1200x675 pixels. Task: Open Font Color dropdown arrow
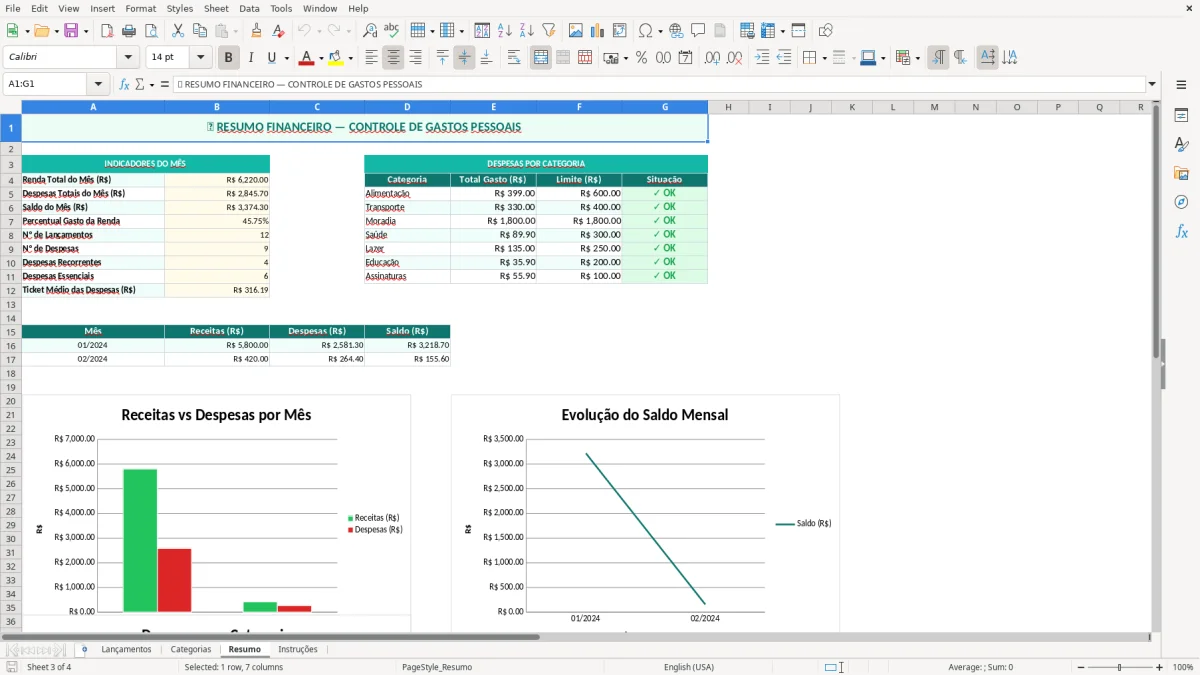tap(321, 58)
